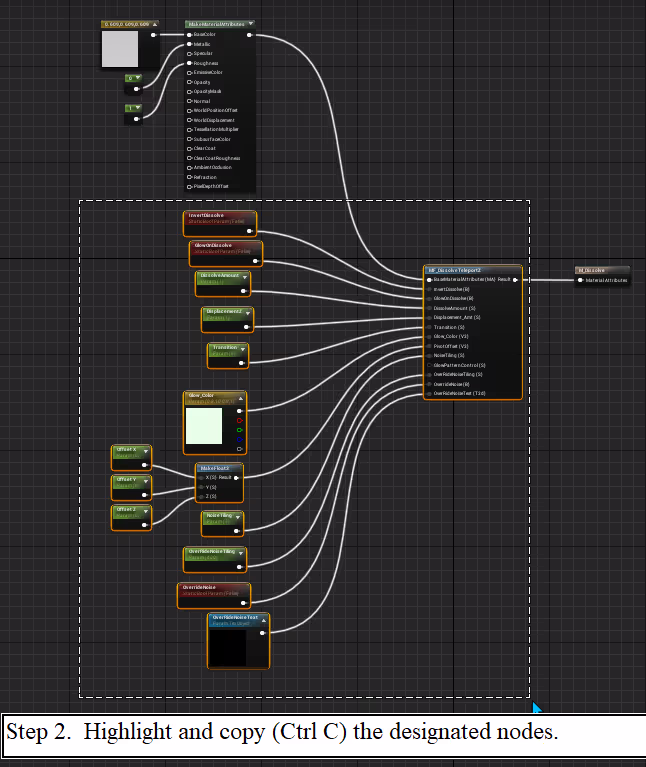Click the WorldPositionOffset input pin

[x=190, y=111]
